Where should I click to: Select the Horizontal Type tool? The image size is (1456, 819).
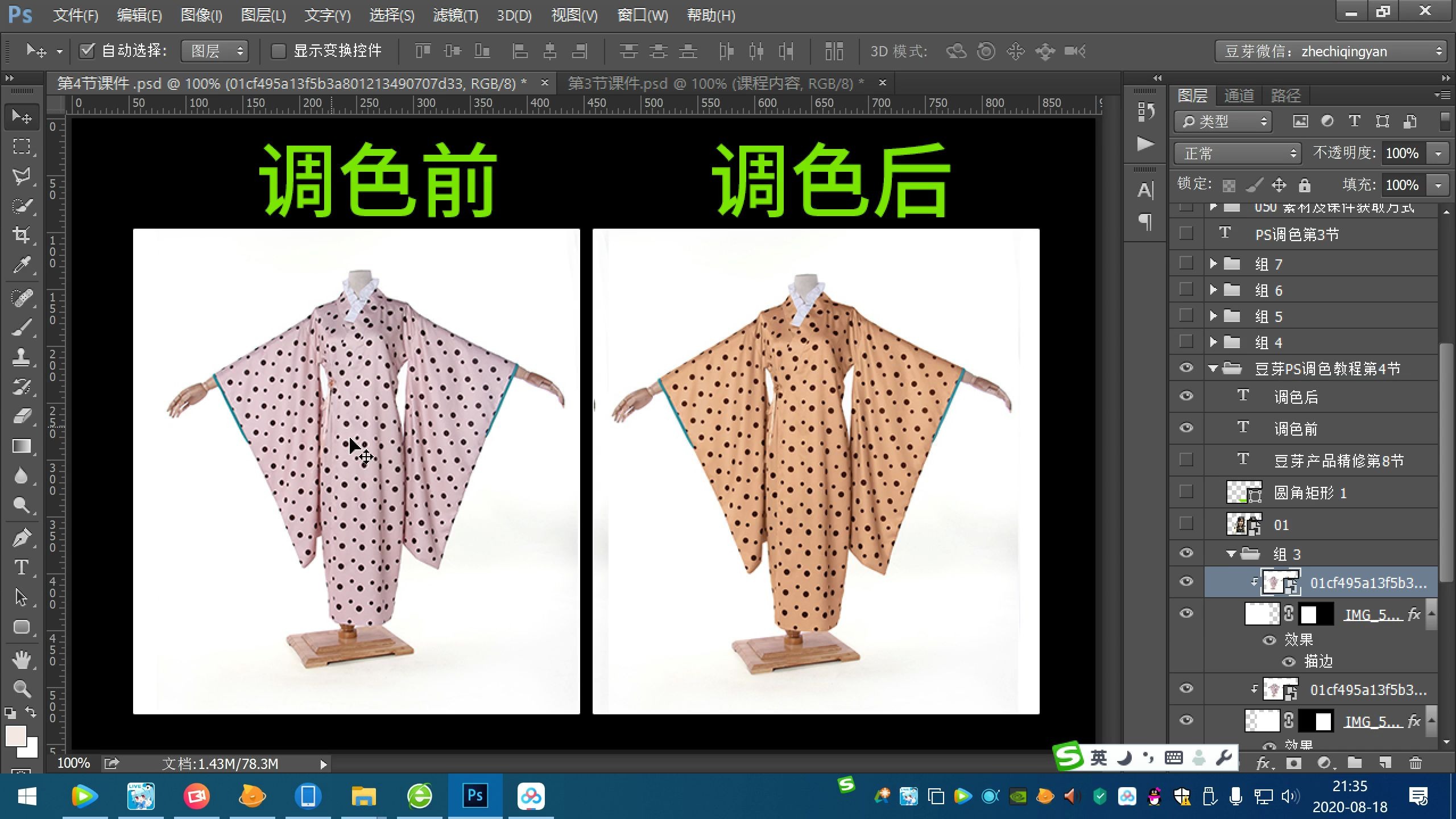(x=22, y=568)
